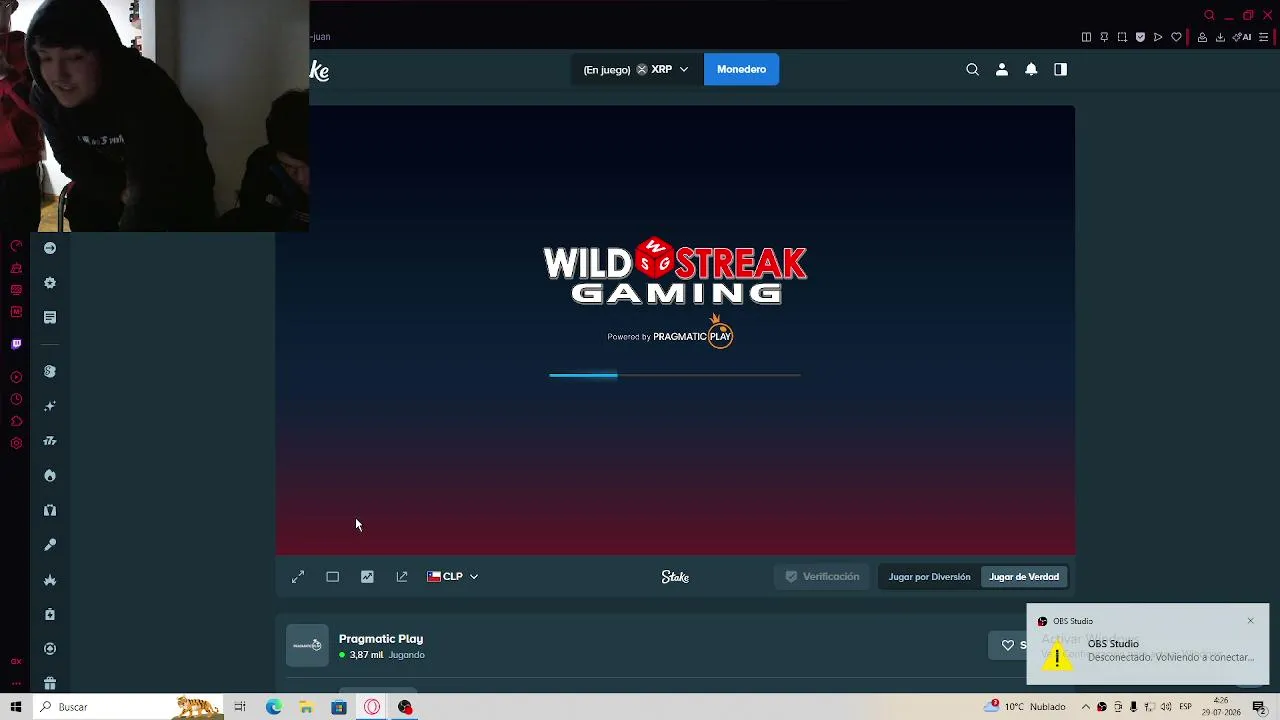
Task: Switch to Opera GX in taskbar
Action: [x=372, y=707]
